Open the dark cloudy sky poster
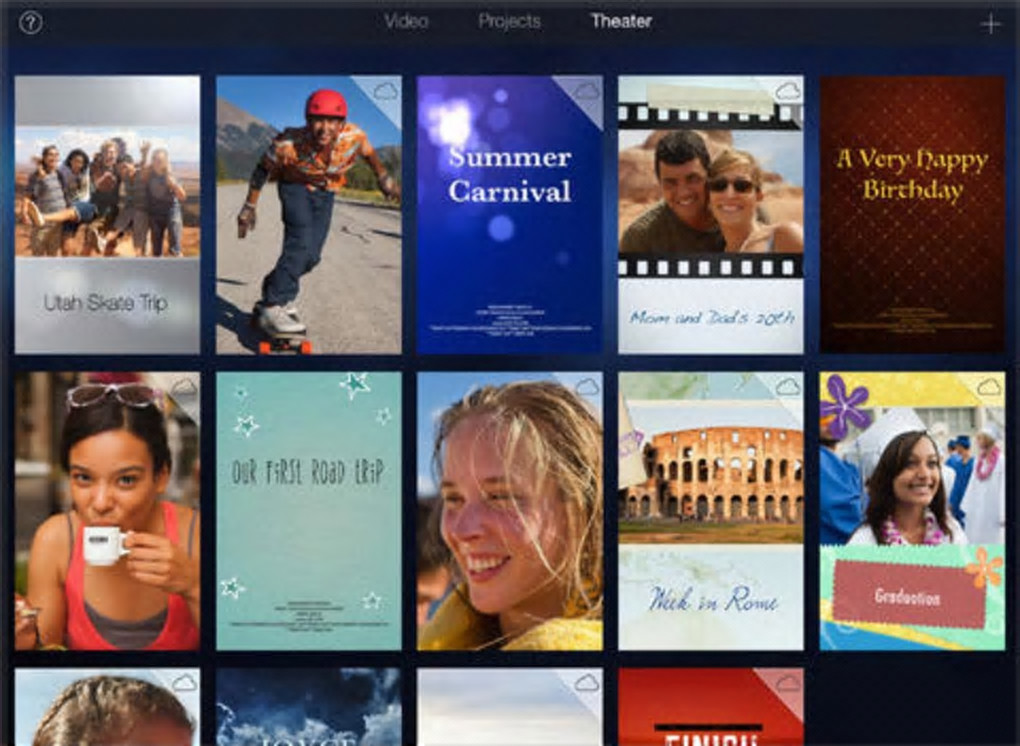 pos(309,707)
